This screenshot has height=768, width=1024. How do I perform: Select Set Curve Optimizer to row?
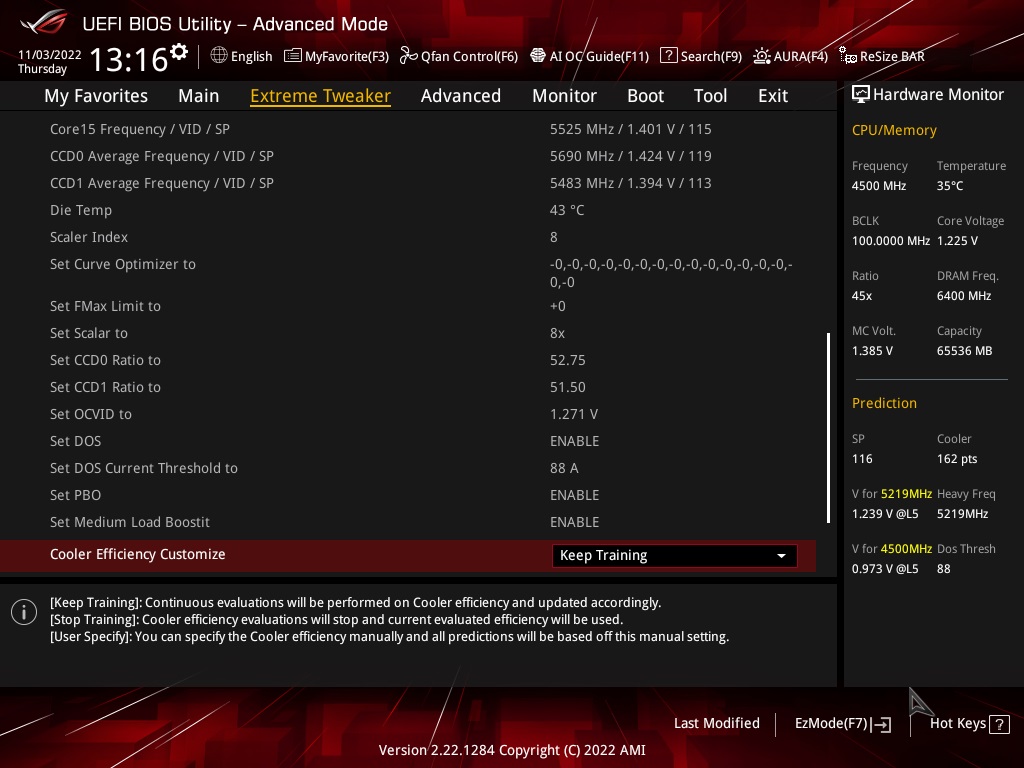click(408, 272)
